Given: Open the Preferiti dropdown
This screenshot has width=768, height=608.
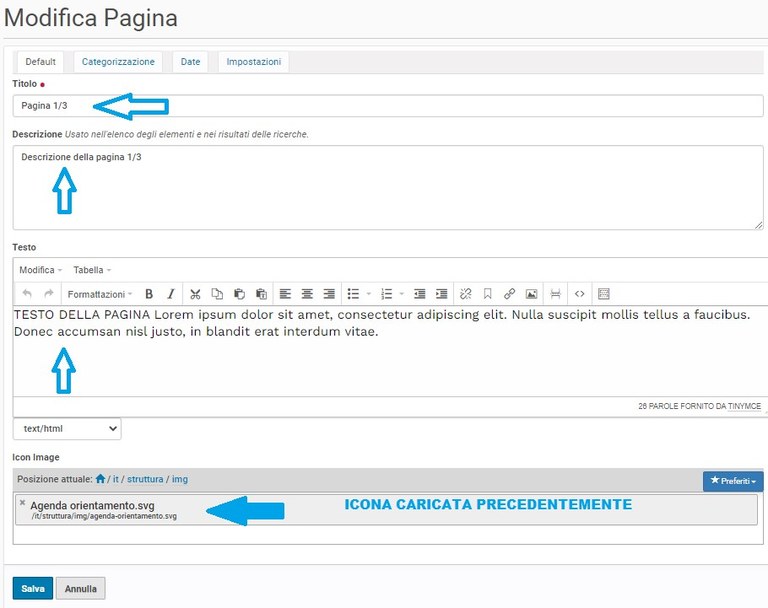Looking at the screenshot, I should [732, 481].
